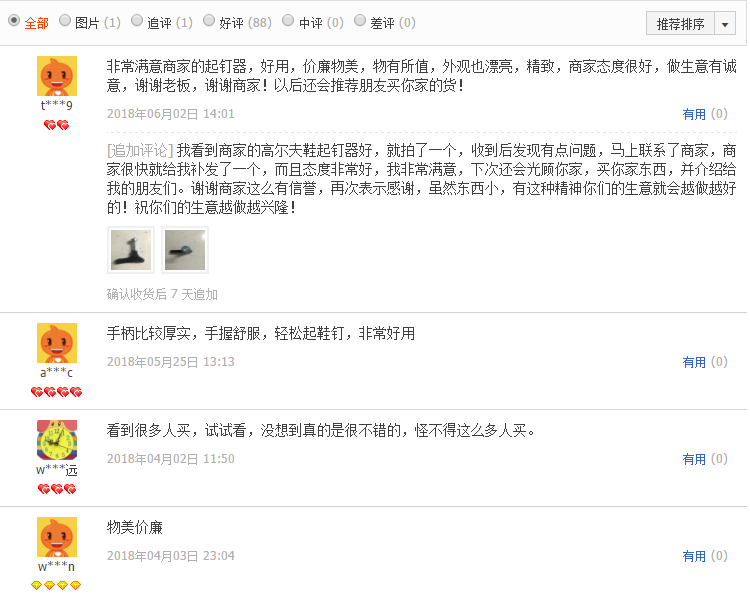Open the 推荐排序 sort dropdown
750x603 pixels.
click(x=681, y=23)
